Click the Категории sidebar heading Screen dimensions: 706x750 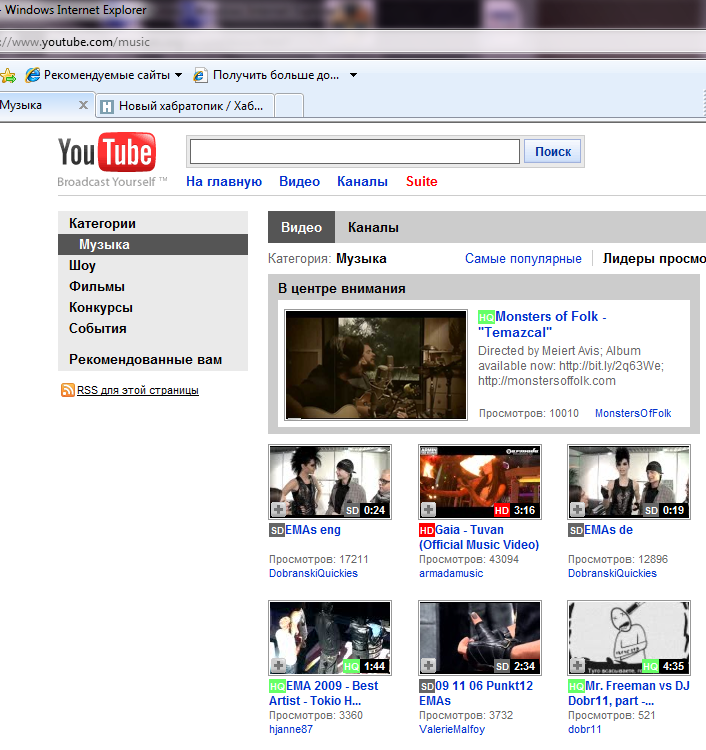pyautogui.click(x=102, y=223)
